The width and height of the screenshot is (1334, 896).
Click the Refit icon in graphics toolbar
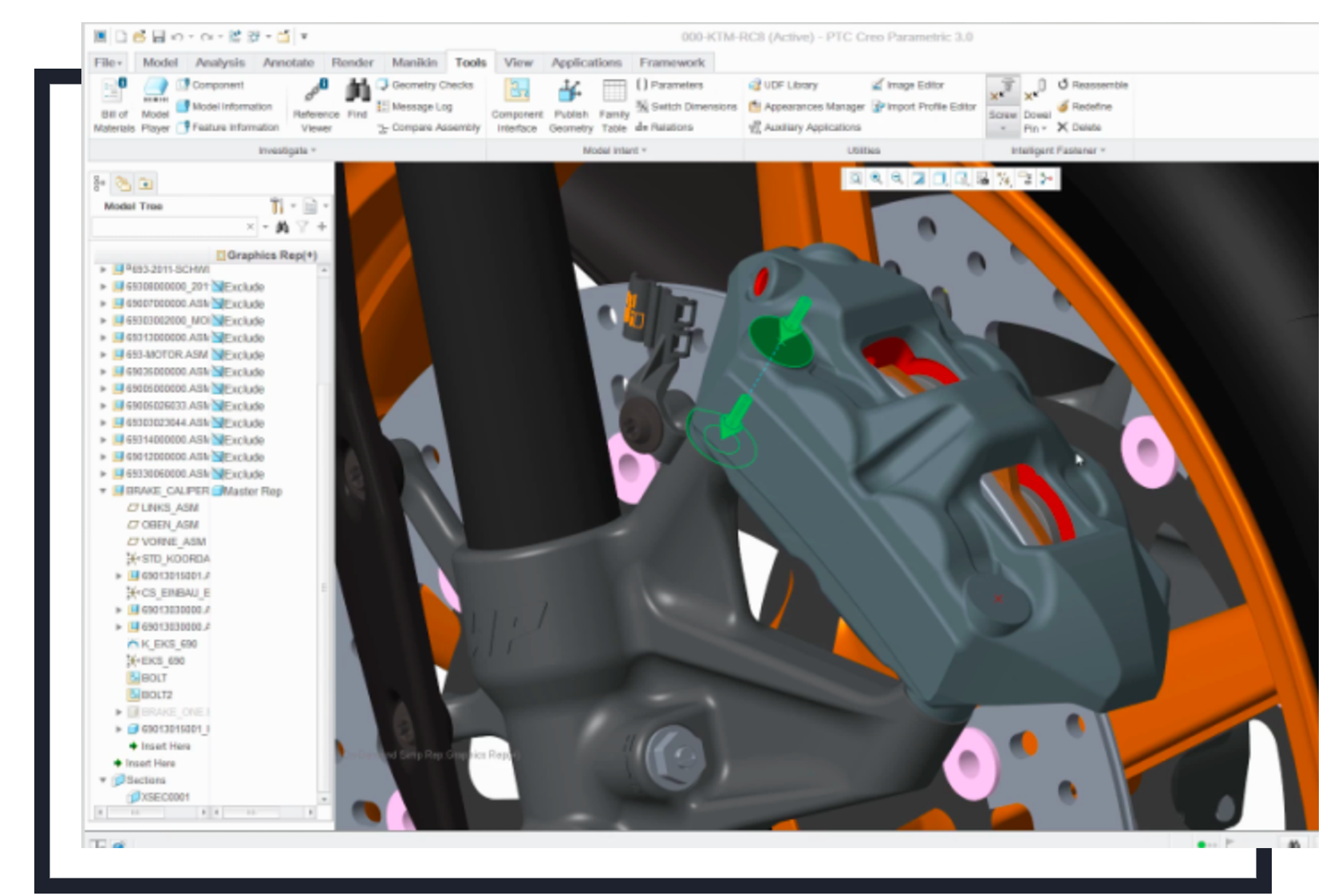(x=855, y=179)
